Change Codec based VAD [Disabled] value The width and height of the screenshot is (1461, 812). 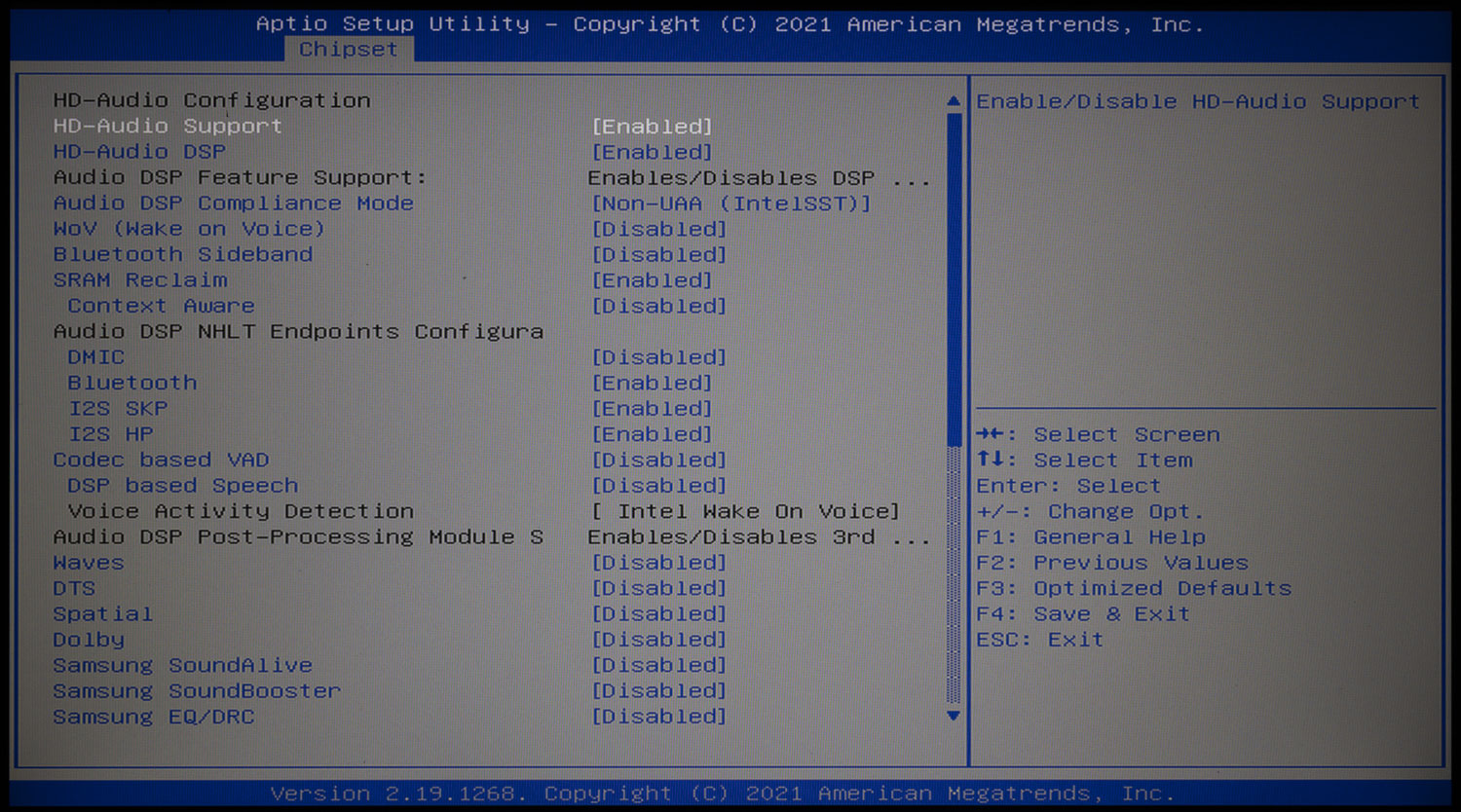(659, 460)
